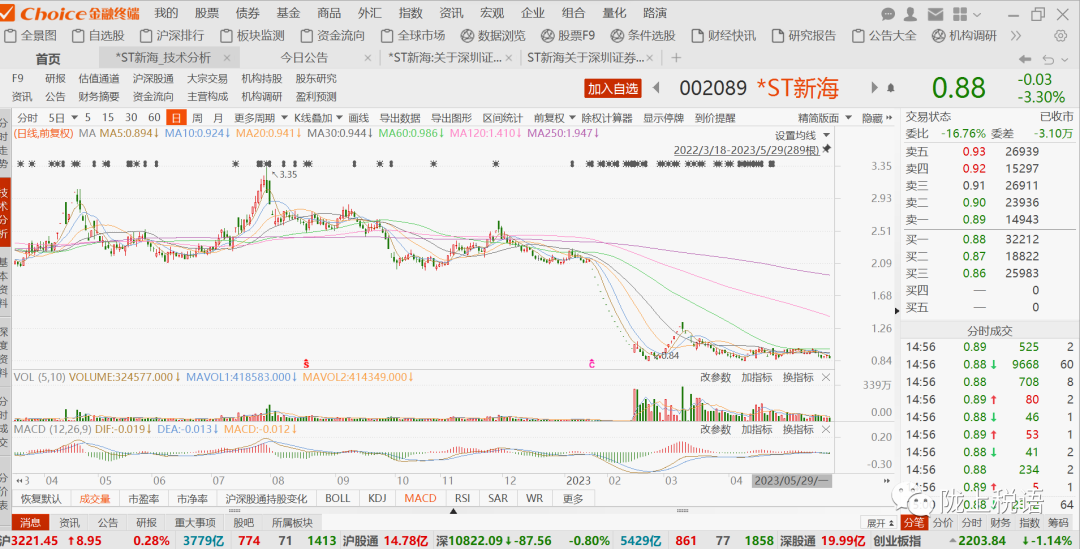1080x549 pixels.
Task: Click 区间统计 button
Action: coord(502,118)
